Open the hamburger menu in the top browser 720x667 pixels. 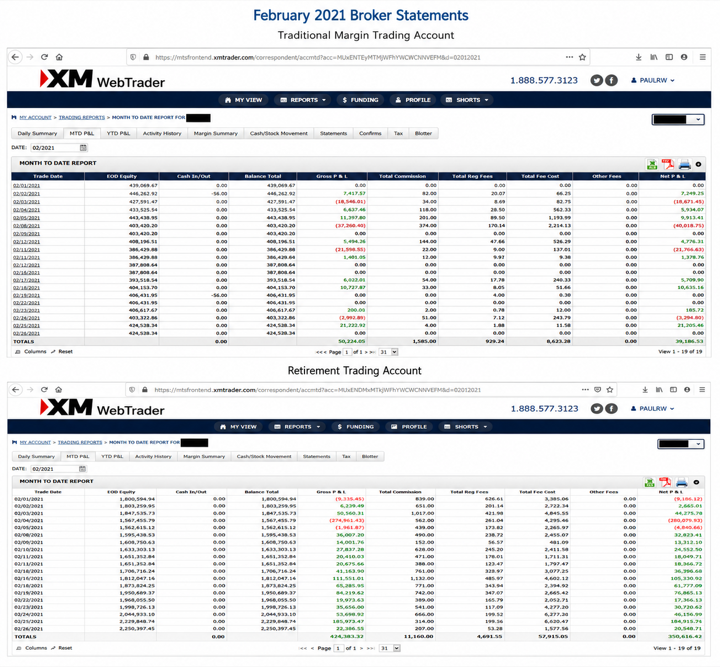(x=703, y=57)
